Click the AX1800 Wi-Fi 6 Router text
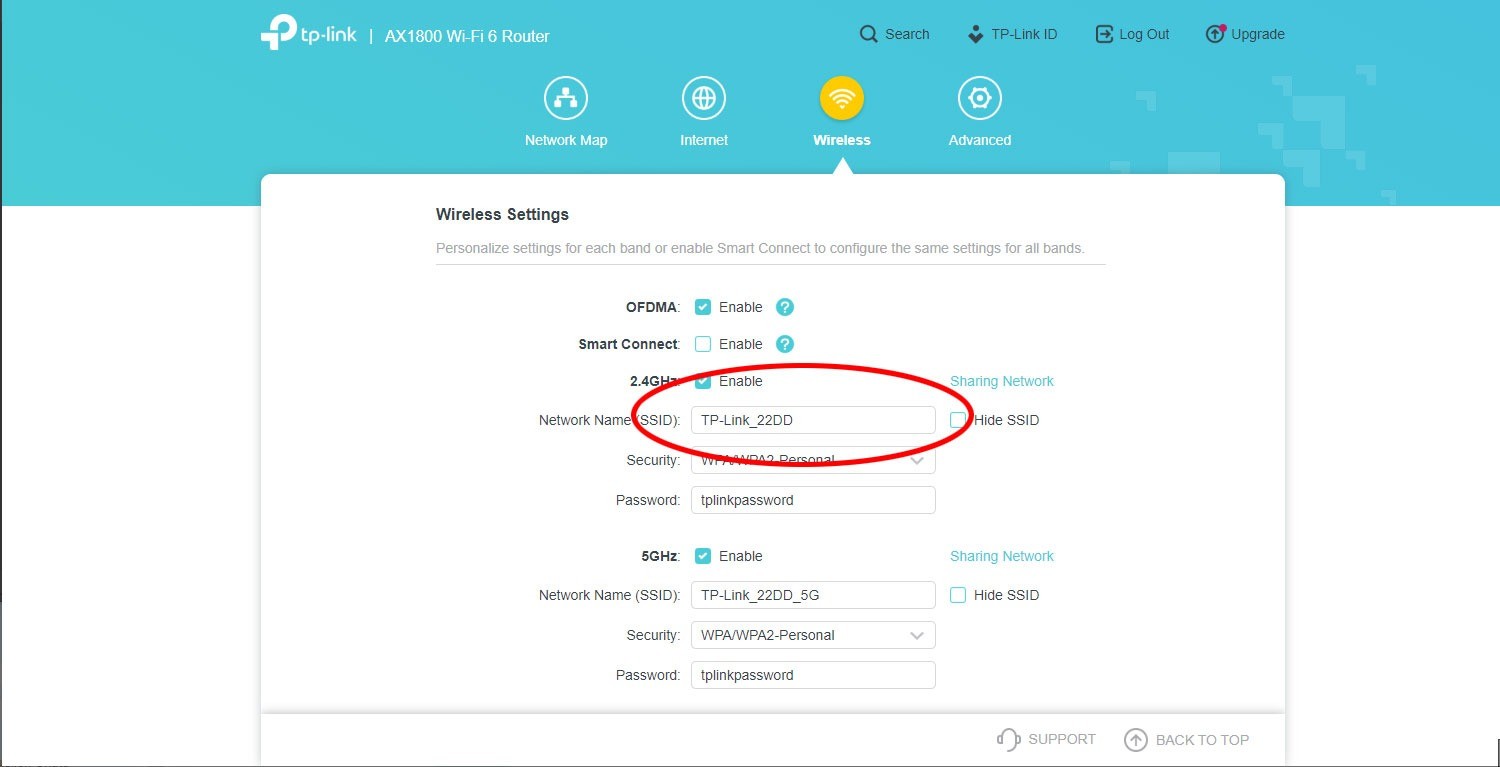1500x767 pixels. 467,36
